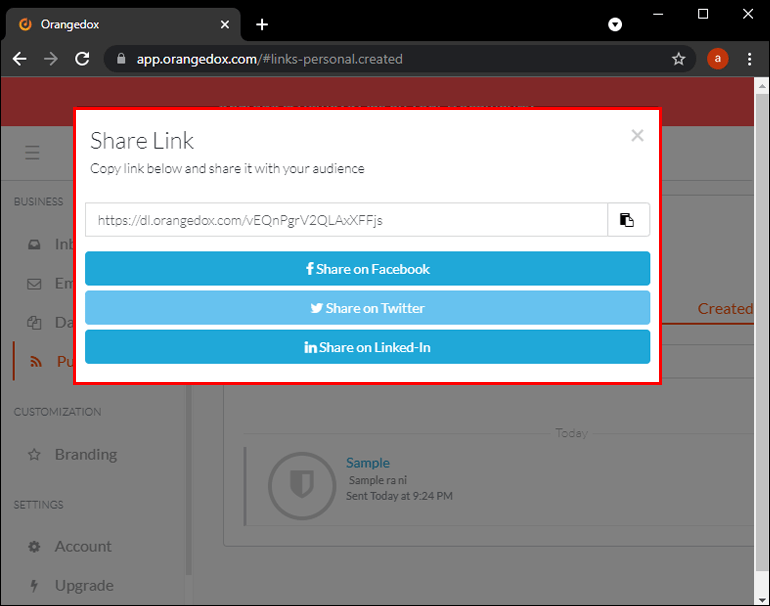770x606 pixels.
Task: Bookmark this page with the star icon
Action: (678, 59)
